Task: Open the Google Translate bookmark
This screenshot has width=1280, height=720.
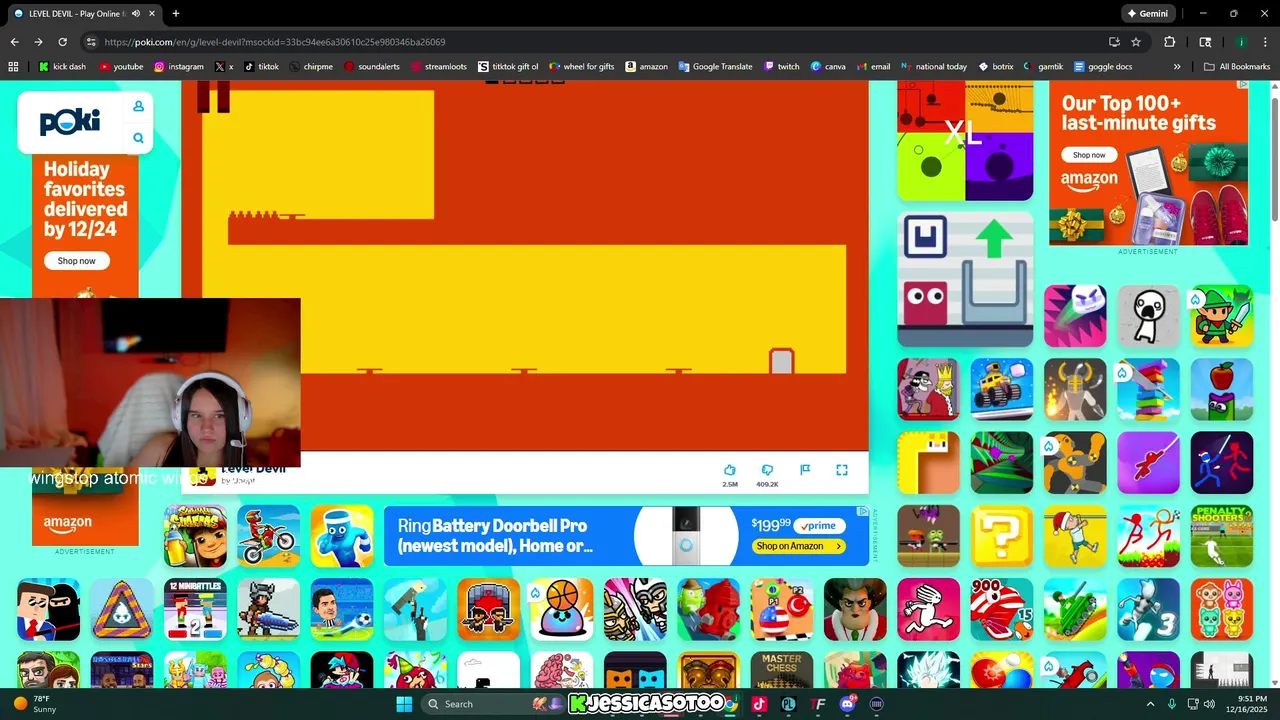Action: click(715, 67)
